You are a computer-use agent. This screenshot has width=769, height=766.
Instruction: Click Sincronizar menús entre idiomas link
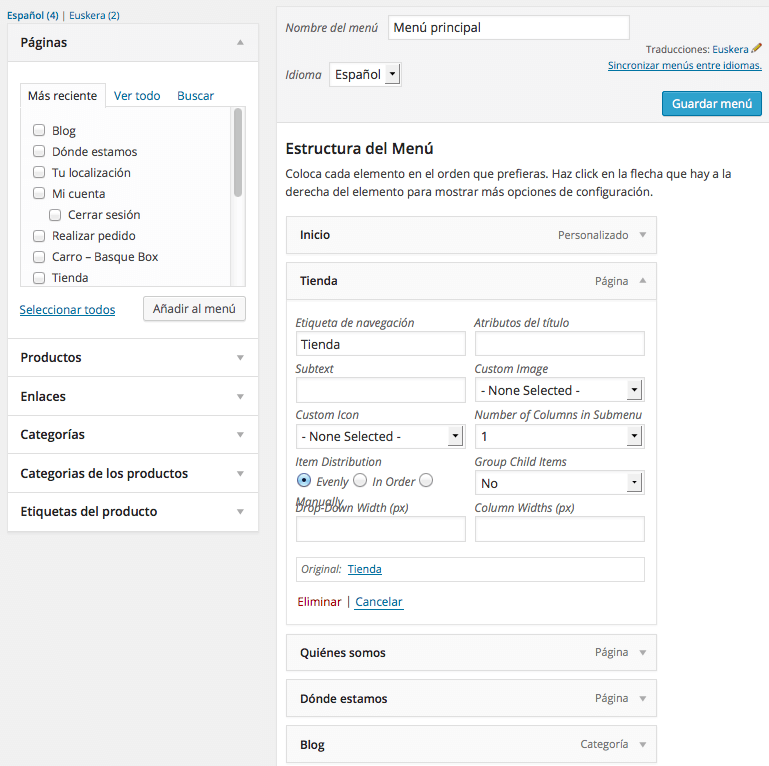point(685,65)
